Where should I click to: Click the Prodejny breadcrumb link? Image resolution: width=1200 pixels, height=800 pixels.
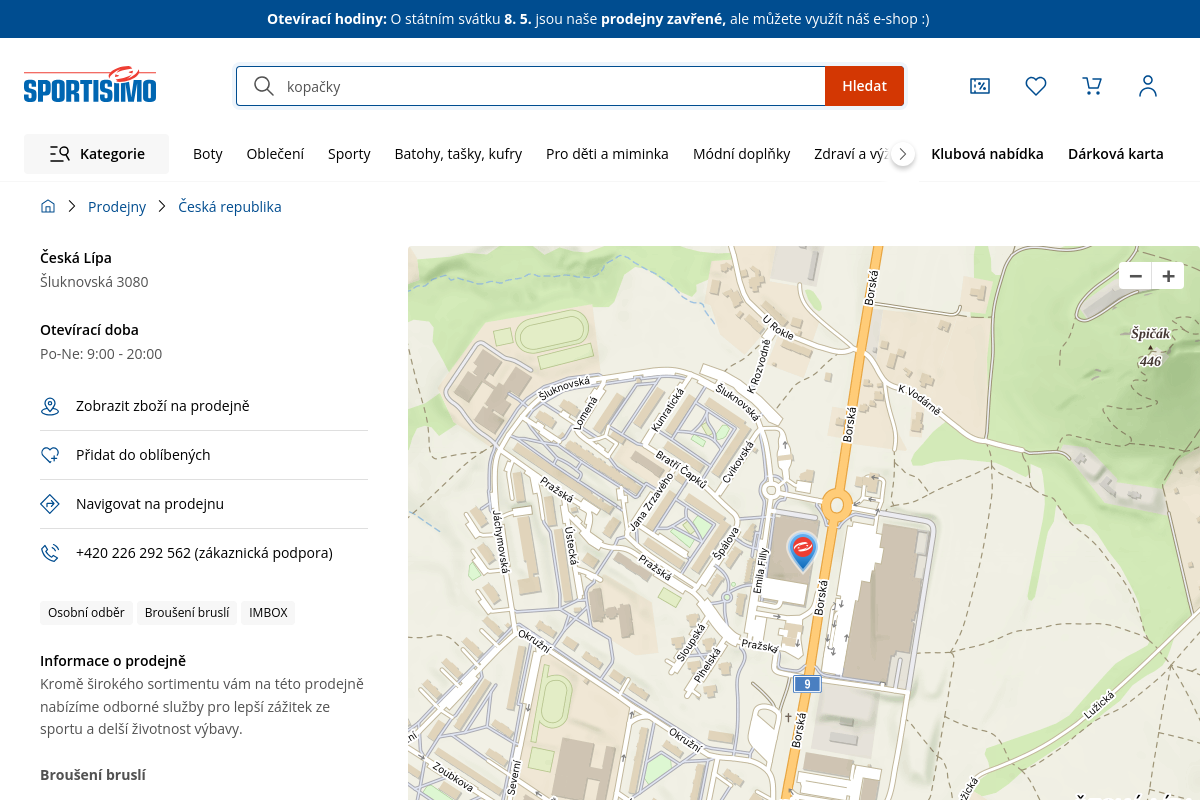[x=117, y=207]
